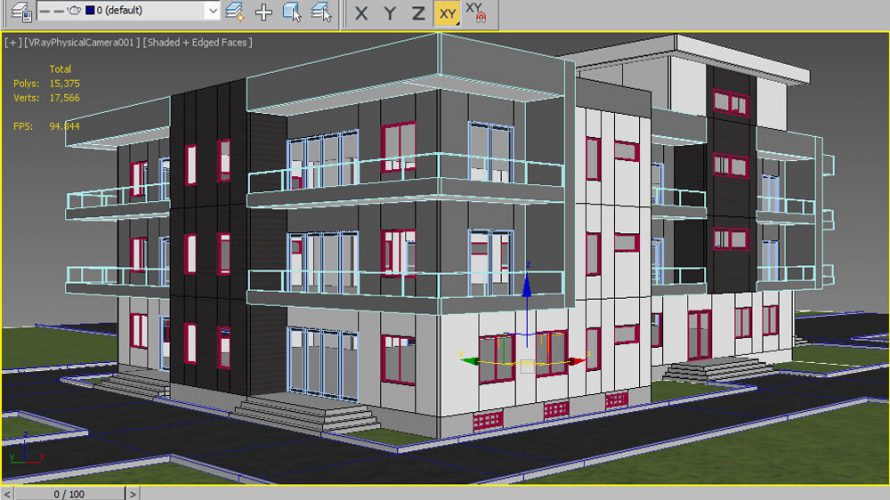Add selection to current layer plus icon
The width and height of the screenshot is (890, 500).
click(263, 12)
